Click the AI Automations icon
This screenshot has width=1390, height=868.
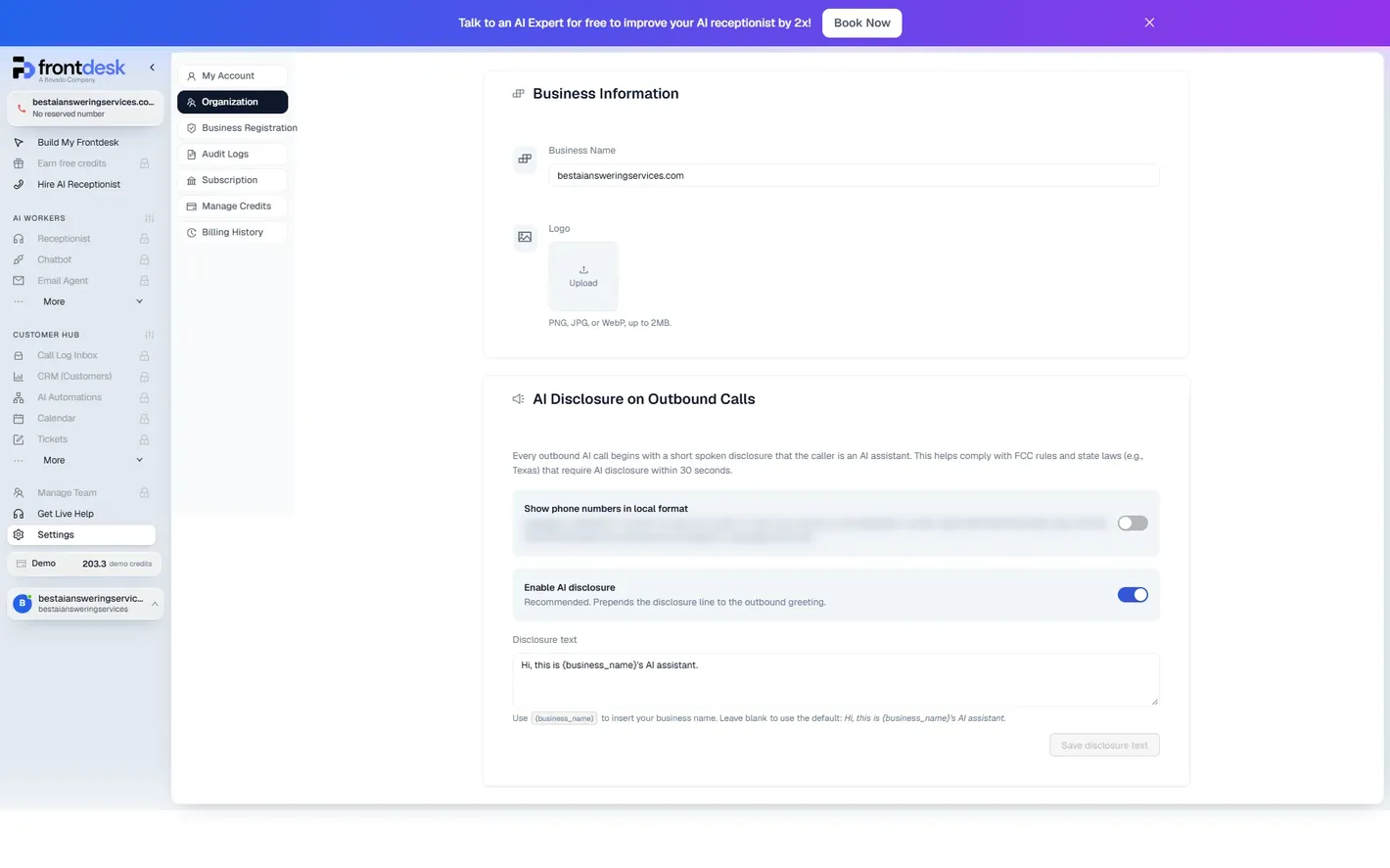coord(19,398)
